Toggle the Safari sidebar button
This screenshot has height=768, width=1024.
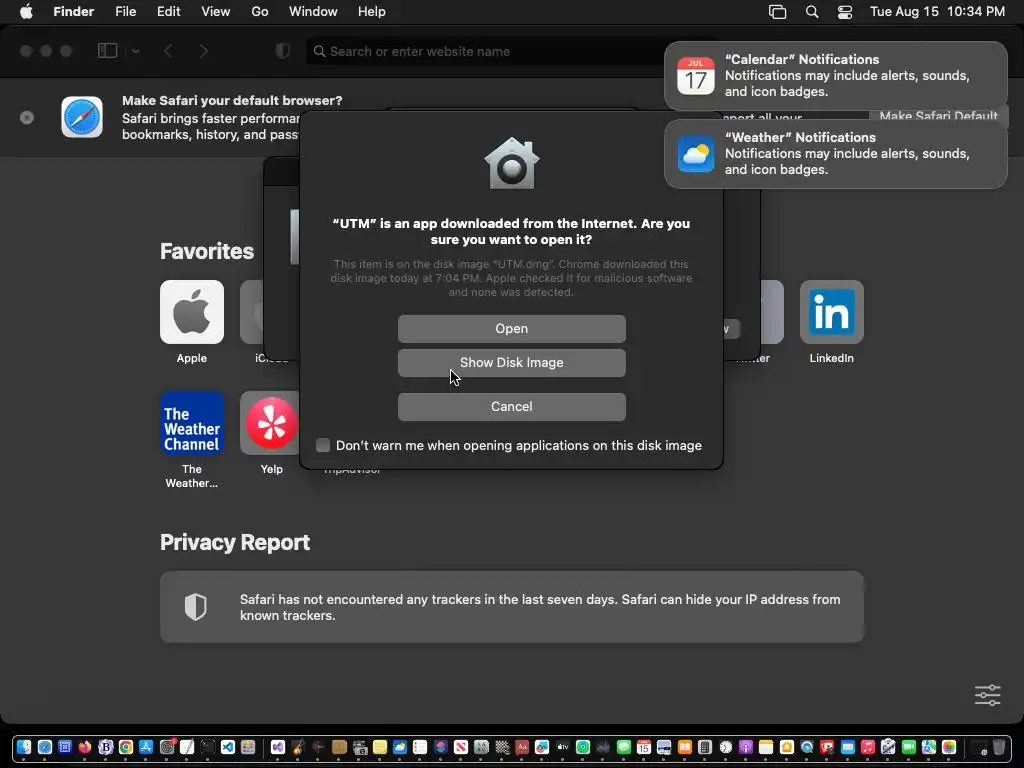coord(107,51)
